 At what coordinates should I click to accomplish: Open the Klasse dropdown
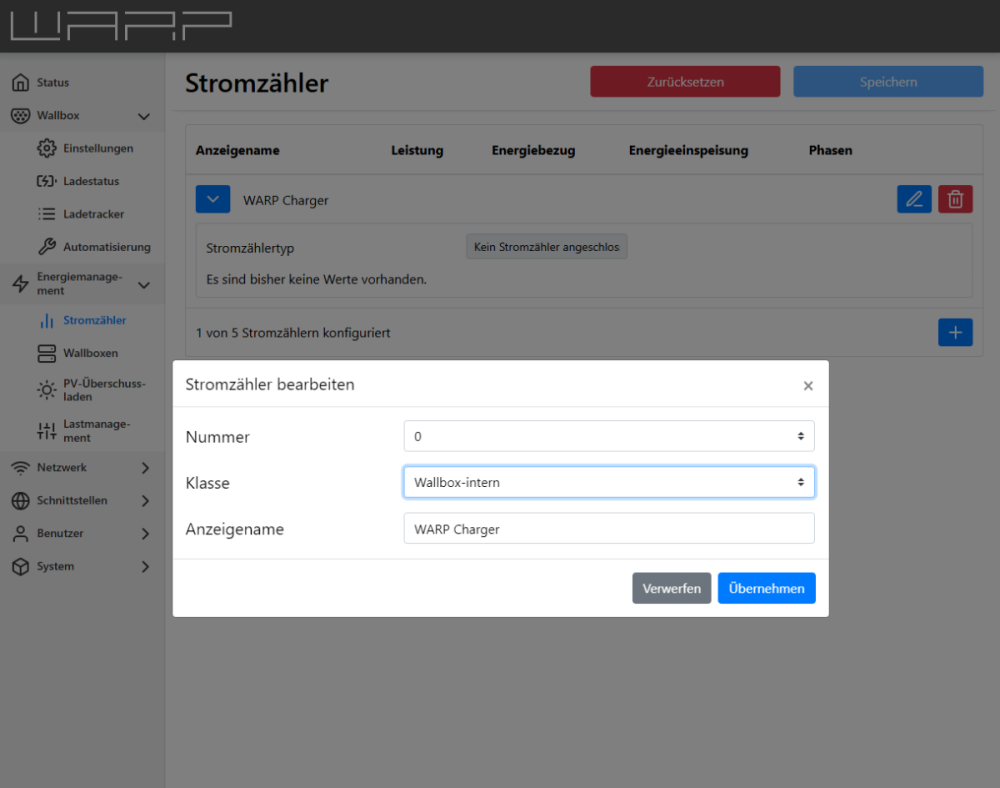609,482
